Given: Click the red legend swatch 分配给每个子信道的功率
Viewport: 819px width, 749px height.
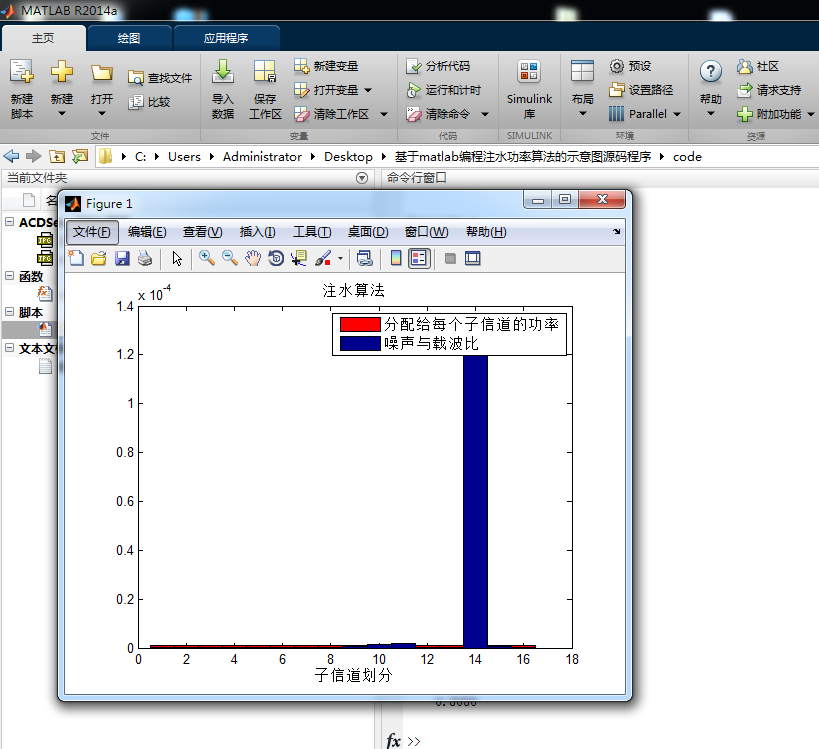Looking at the screenshot, I should (360, 324).
